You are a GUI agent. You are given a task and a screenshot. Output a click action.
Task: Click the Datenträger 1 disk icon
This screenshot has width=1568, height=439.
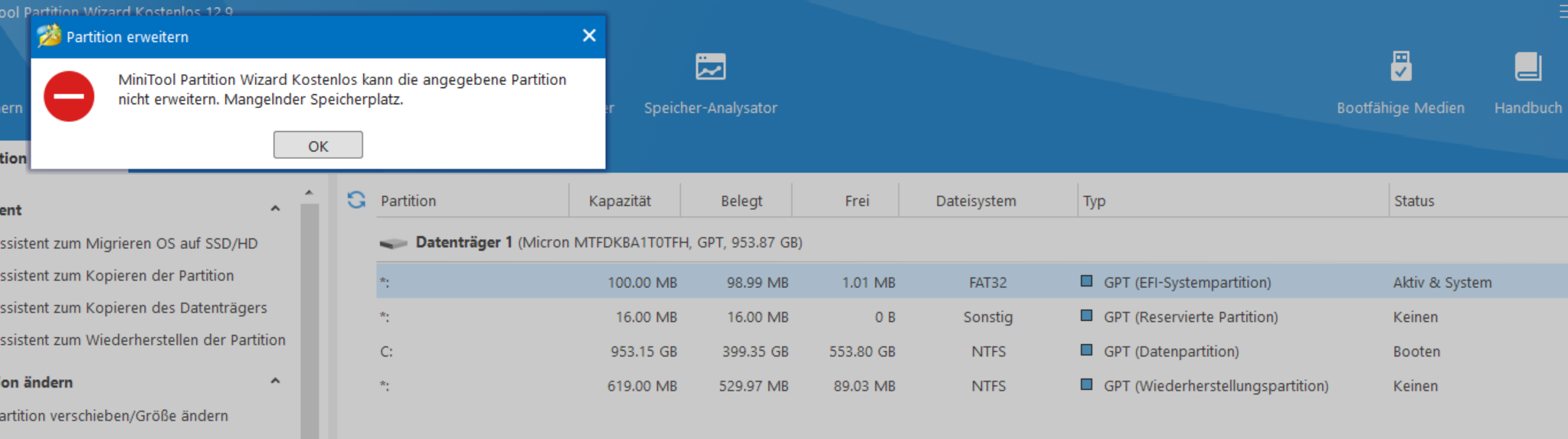point(394,244)
